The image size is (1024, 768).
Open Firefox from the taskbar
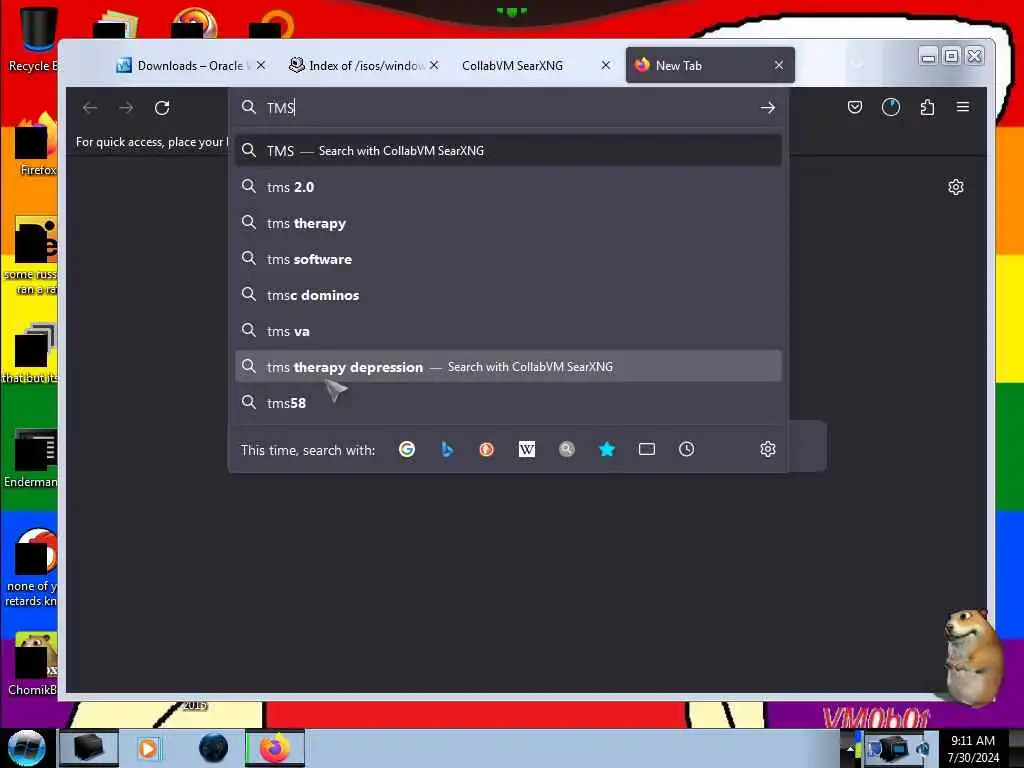[x=275, y=748]
